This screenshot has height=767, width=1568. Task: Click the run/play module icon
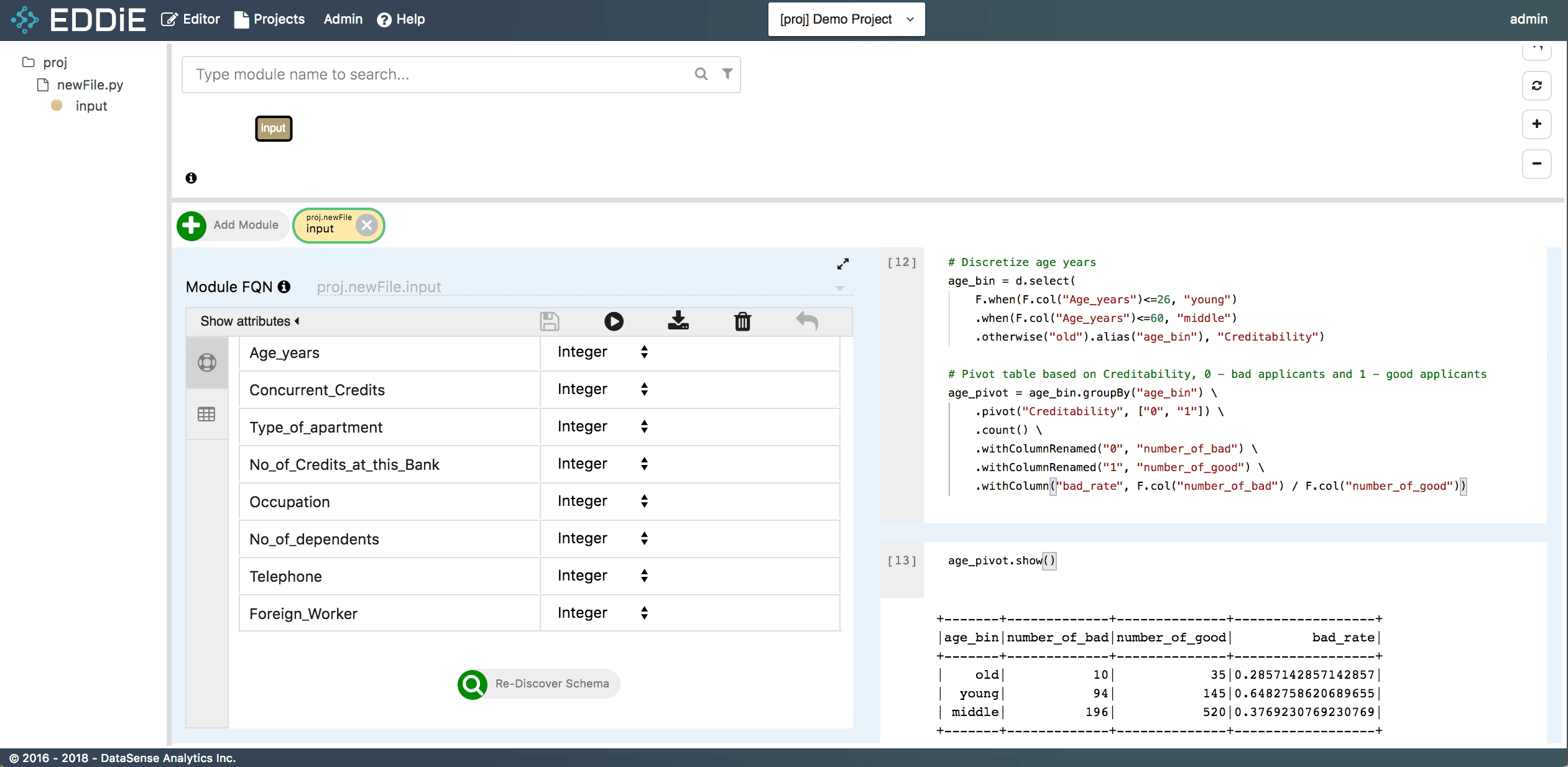[x=613, y=321]
